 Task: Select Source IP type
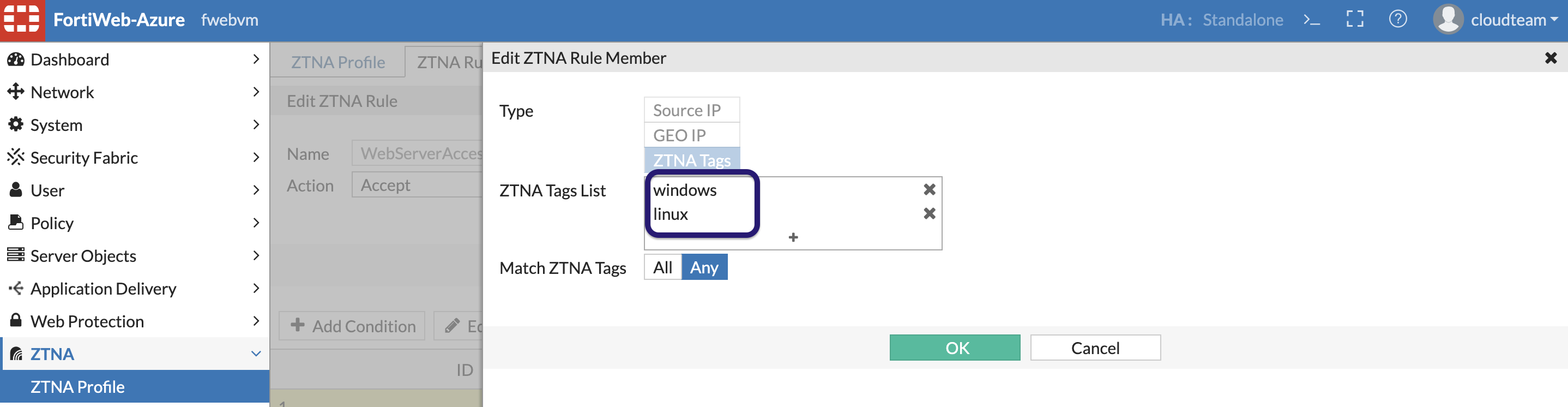[x=692, y=110]
